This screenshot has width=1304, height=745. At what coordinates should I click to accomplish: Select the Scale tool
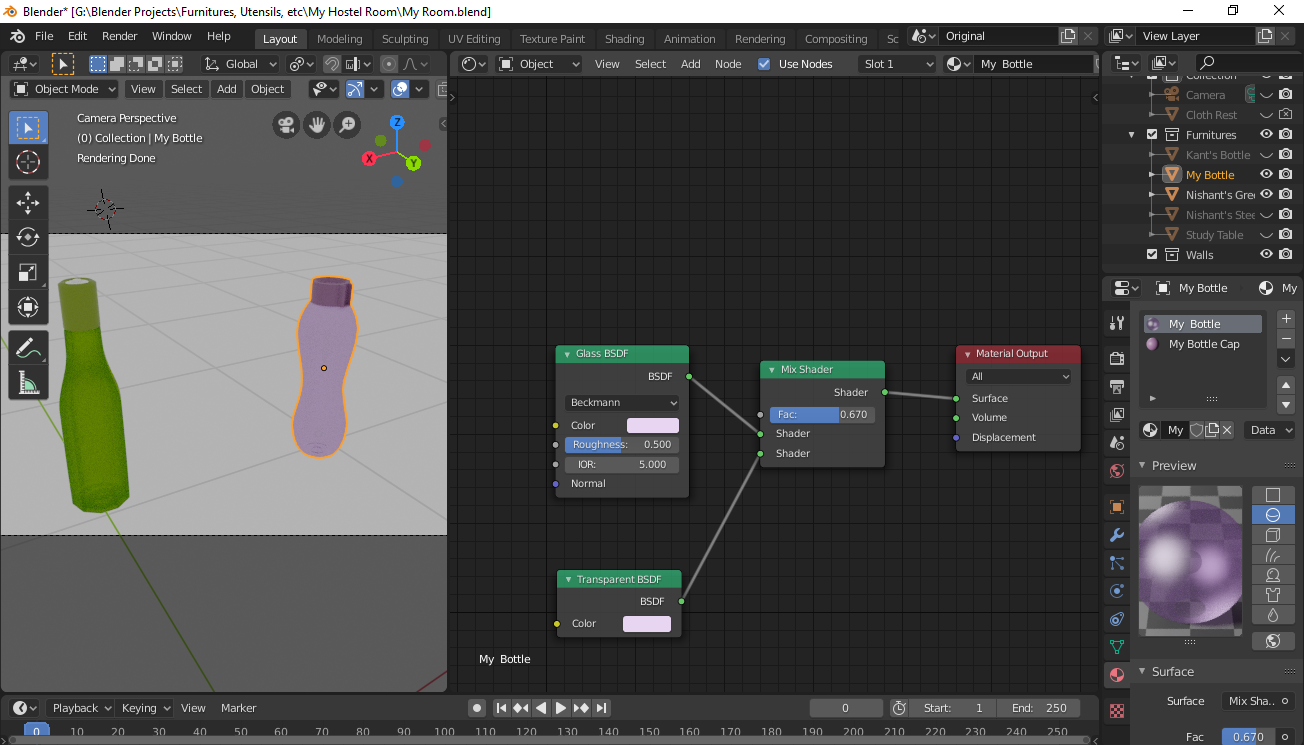click(28, 273)
